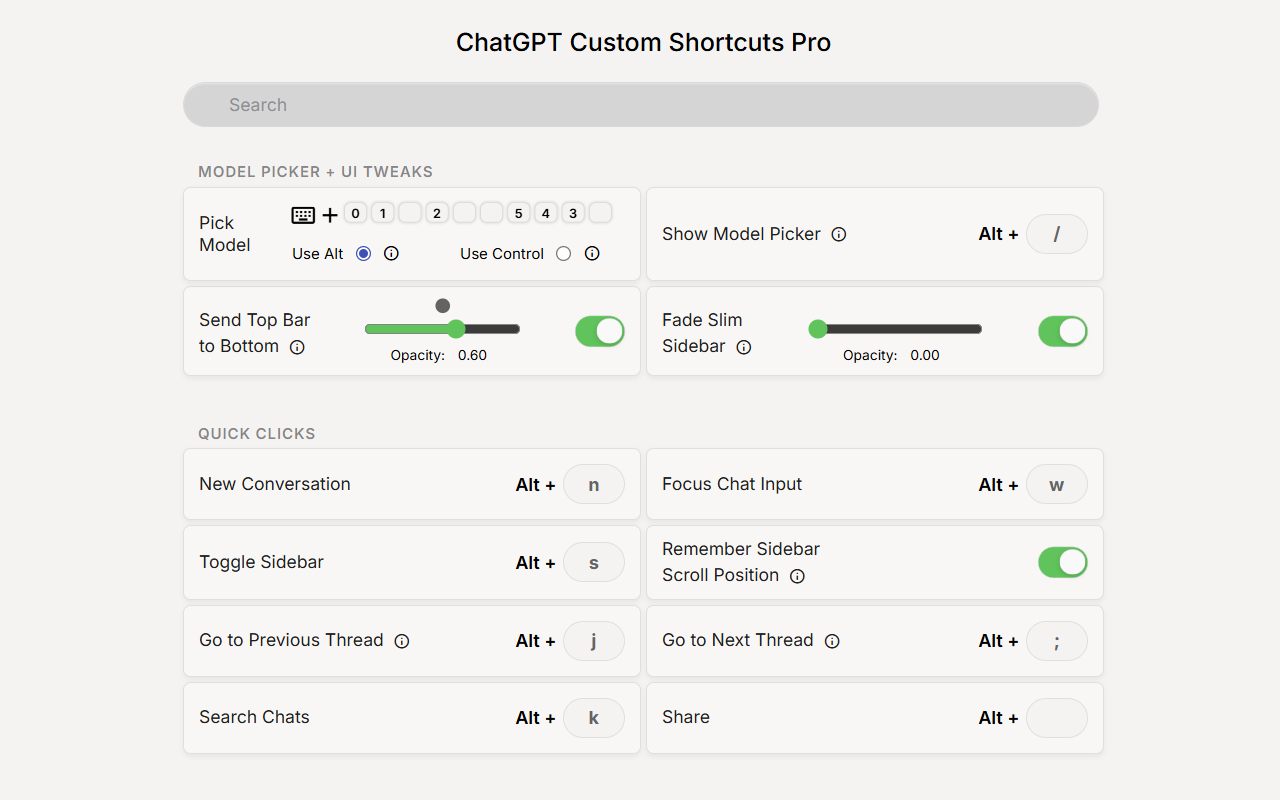Click 'Alt +' text in New Conversation row
The height and width of the screenshot is (800, 1280).
click(535, 485)
